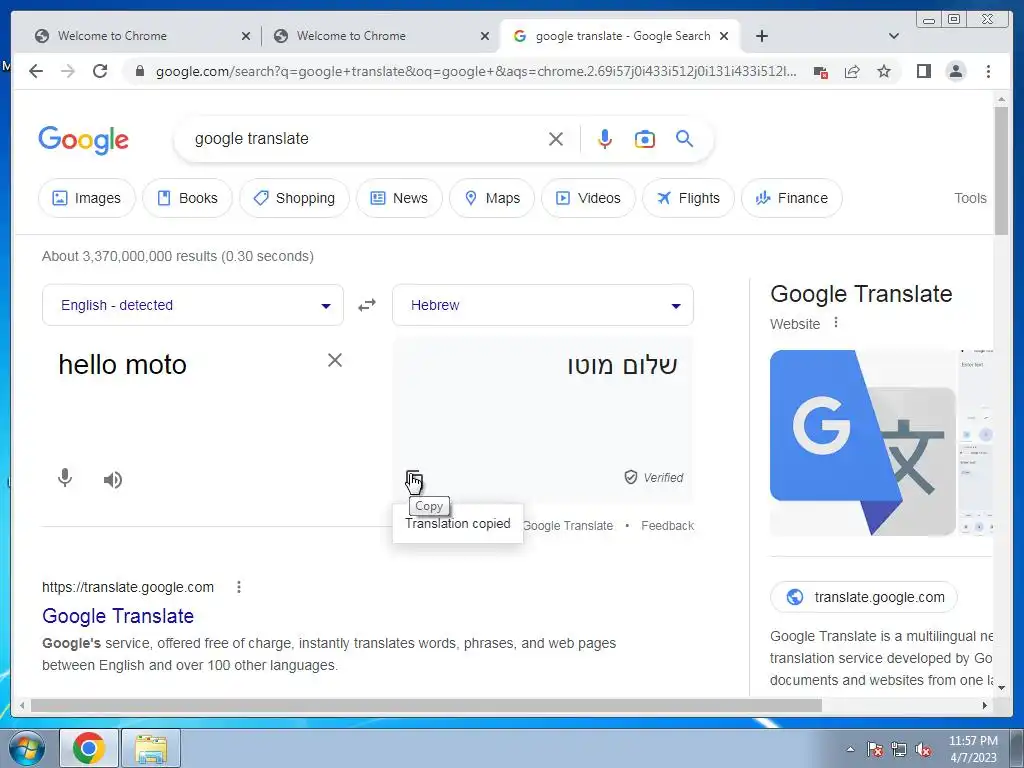This screenshot has width=1024, height=768.
Task: Filter results by News
Action: [x=399, y=198]
